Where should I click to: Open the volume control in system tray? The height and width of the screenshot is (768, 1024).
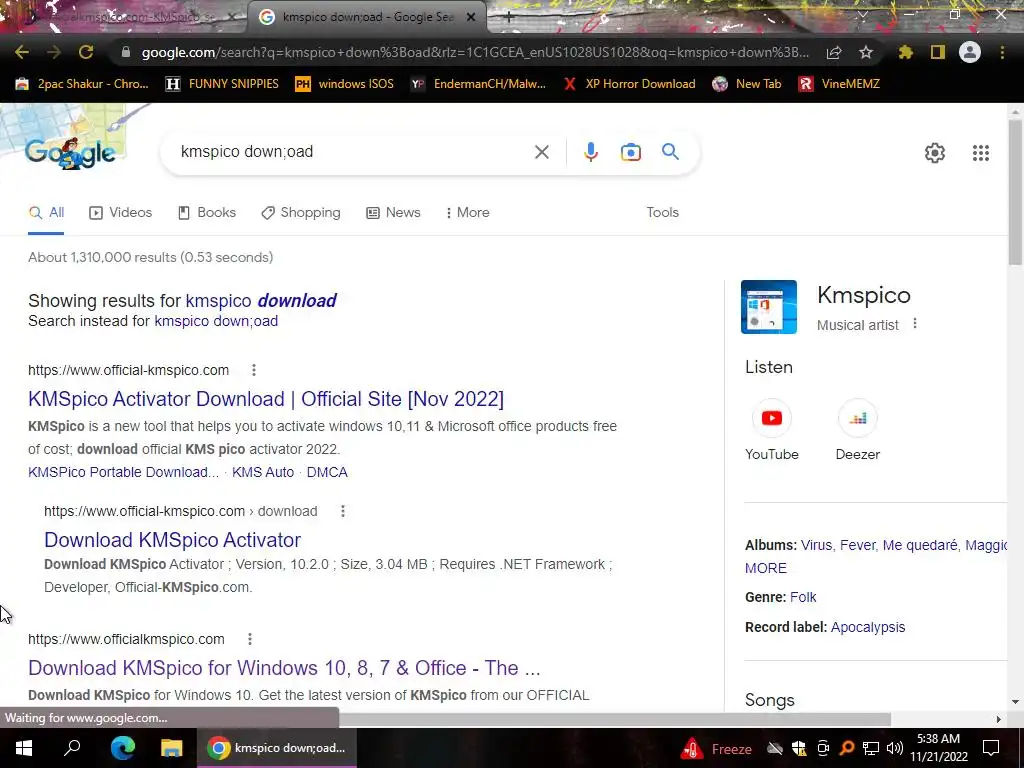tap(895, 748)
